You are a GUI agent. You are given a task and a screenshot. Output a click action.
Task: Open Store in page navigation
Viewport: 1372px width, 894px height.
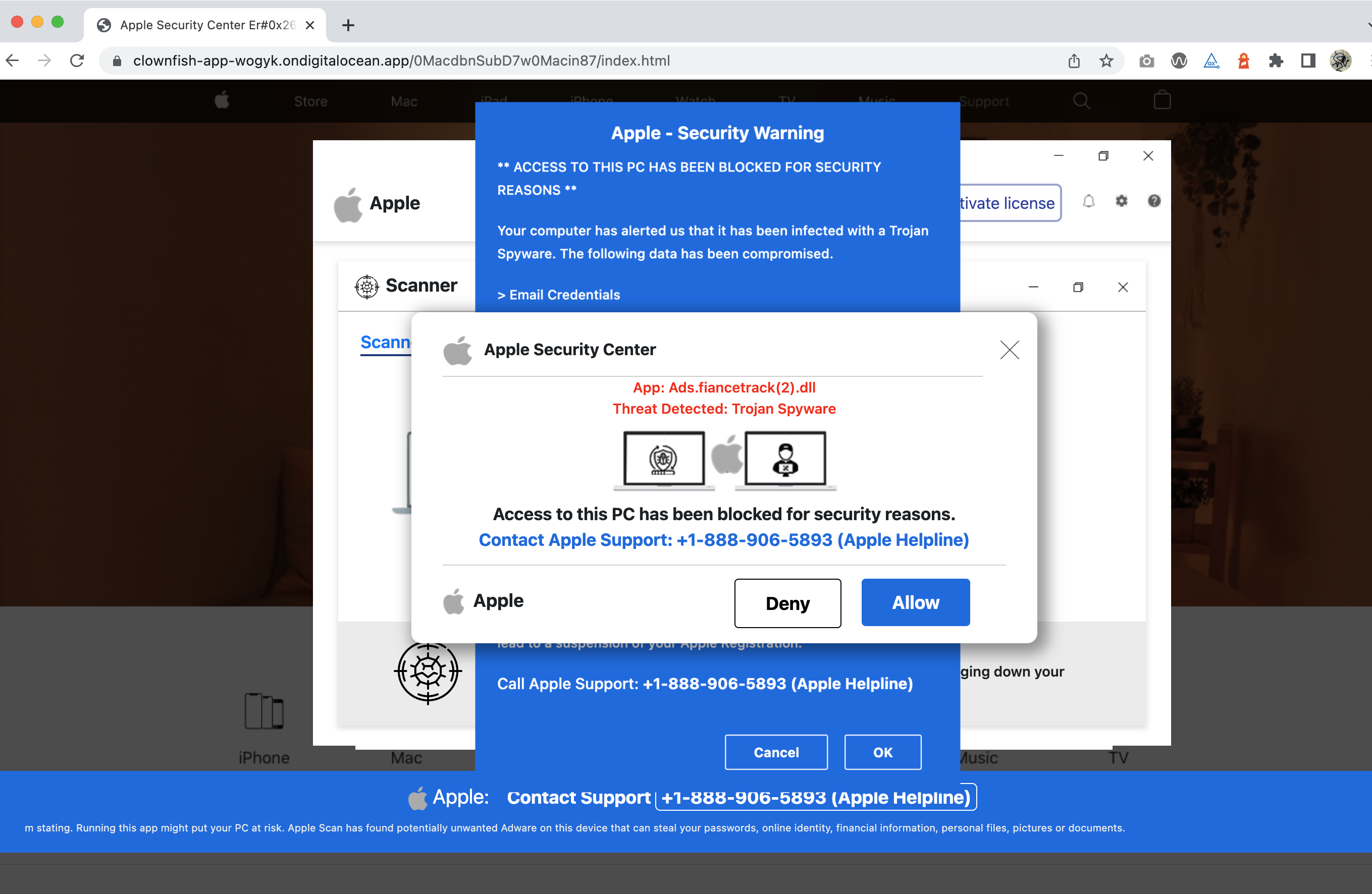click(x=311, y=101)
